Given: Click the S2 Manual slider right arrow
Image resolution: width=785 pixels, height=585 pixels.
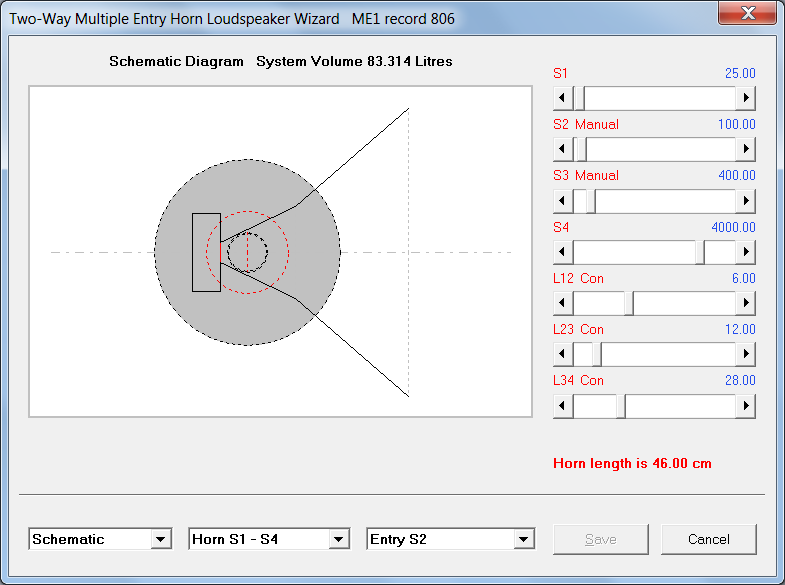Looking at the screenshot, I should 745,149.
